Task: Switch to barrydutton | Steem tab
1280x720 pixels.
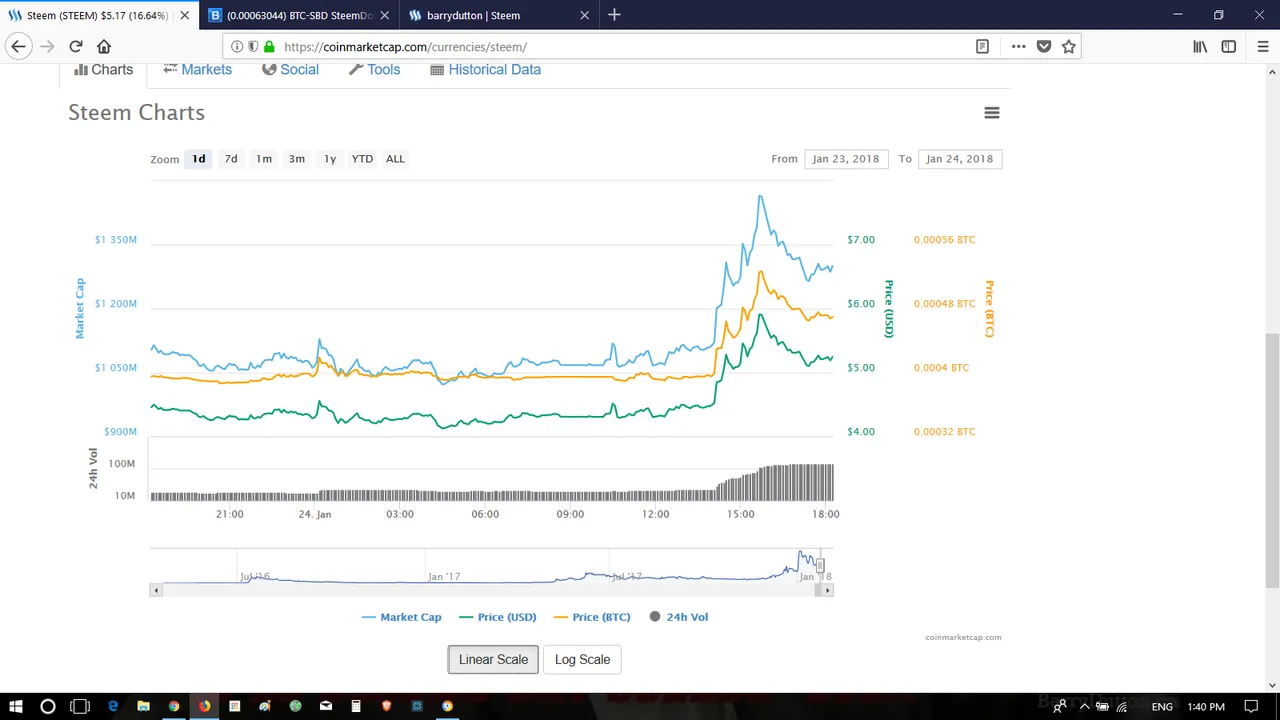Action: pyautogui.click(x=500, y=15)
